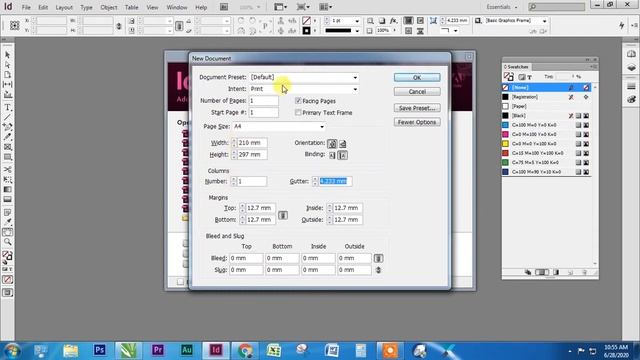Select the Gap tool

tap(7, 84)
